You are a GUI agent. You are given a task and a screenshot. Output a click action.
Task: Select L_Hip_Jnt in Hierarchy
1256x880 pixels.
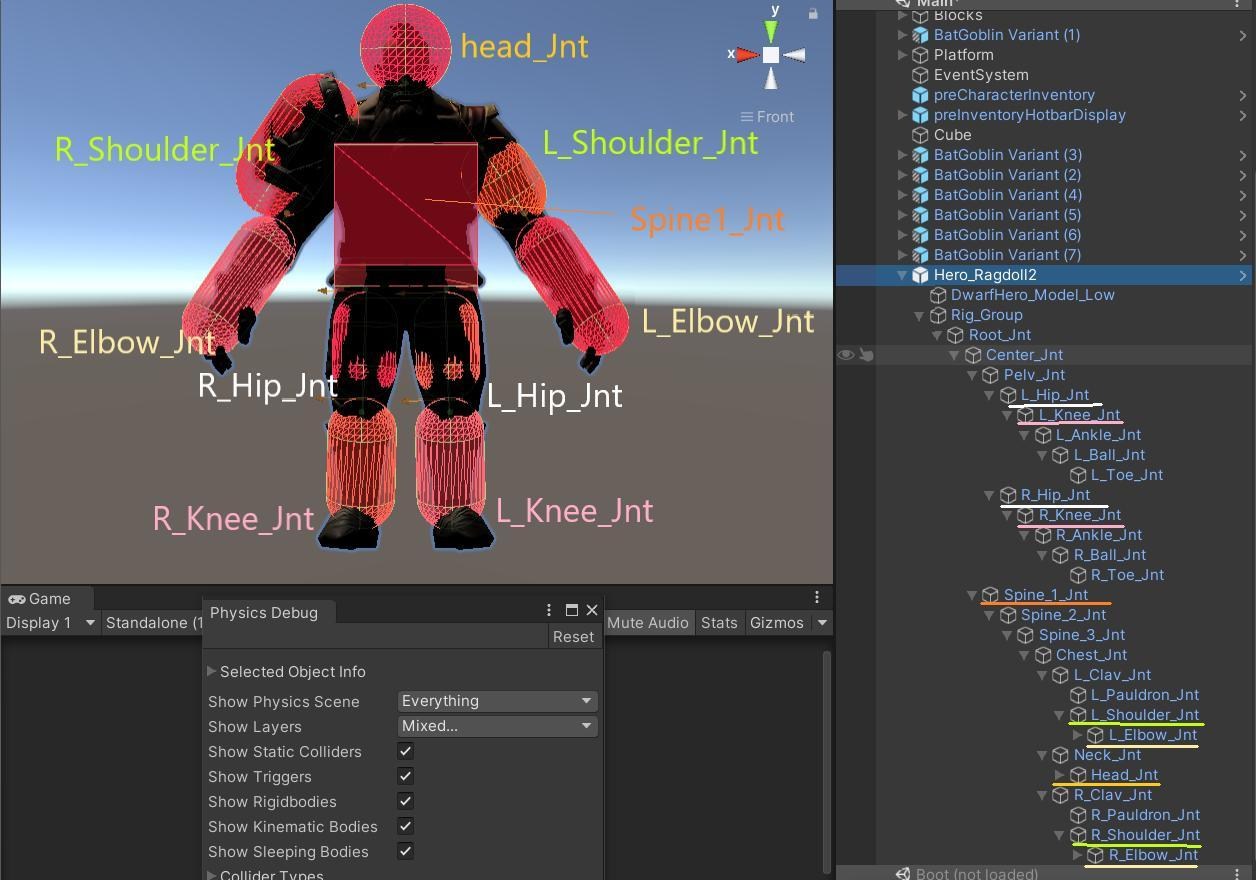pos(1055,395)
